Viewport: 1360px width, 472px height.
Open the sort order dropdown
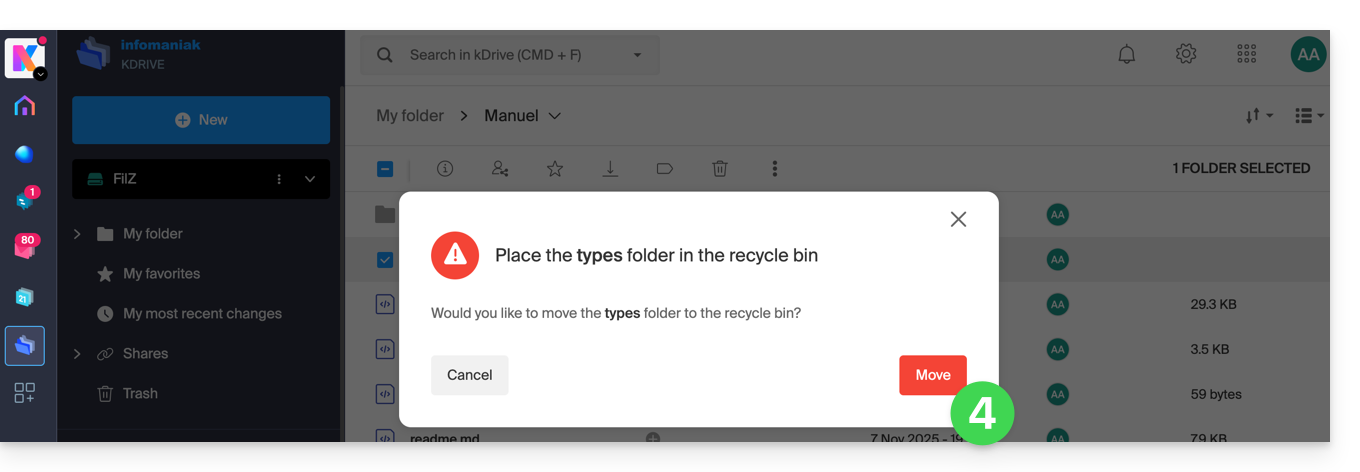(x=1258, y=116)
